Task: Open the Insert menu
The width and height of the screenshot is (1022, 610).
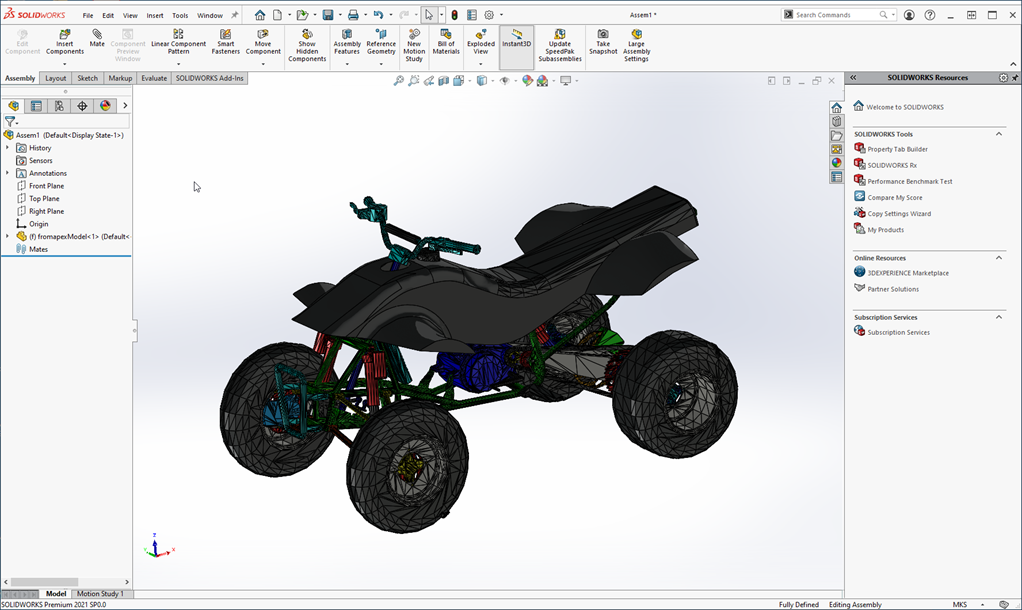Action: [154, 14]
